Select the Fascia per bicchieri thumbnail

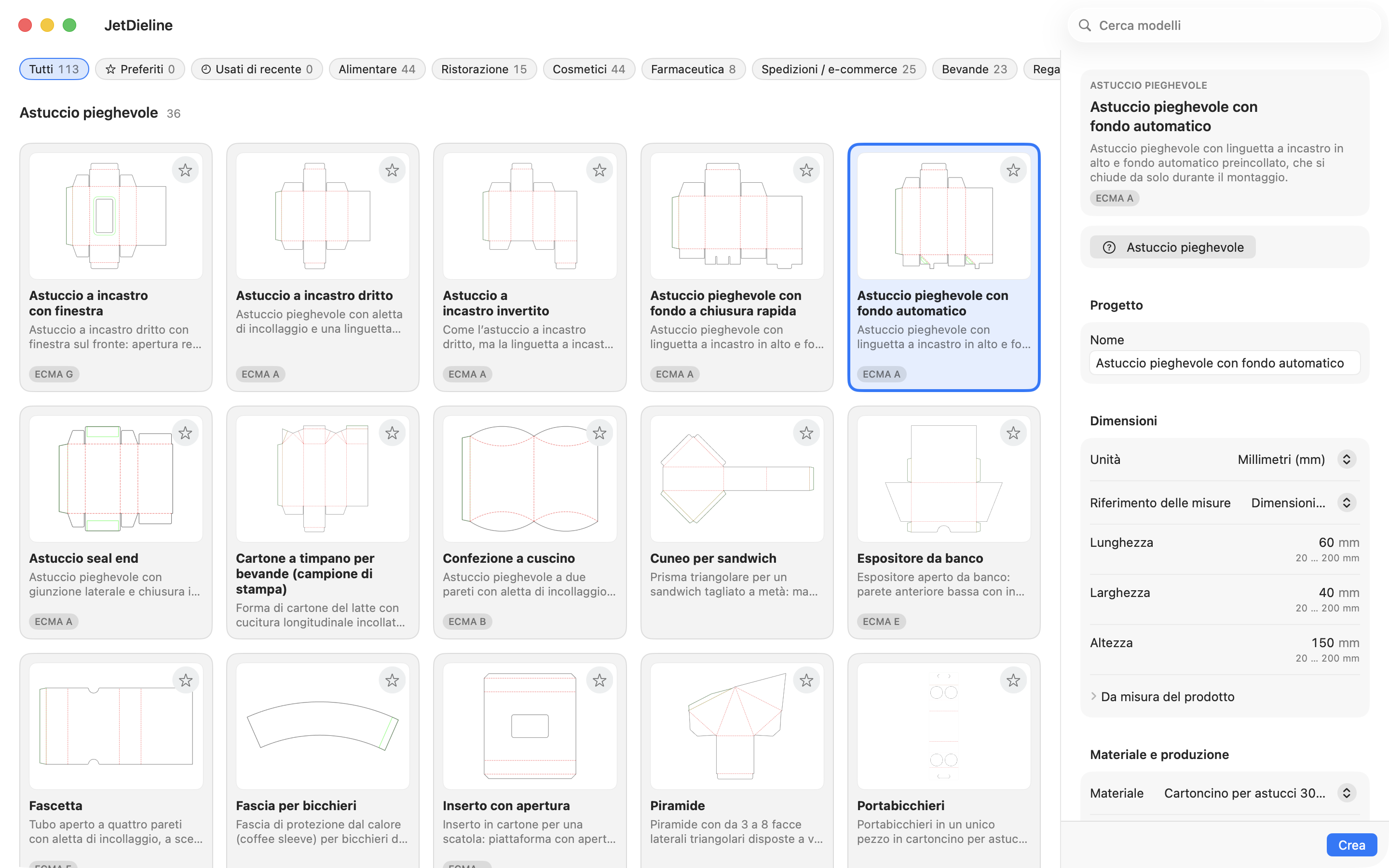tap(323, 726)
